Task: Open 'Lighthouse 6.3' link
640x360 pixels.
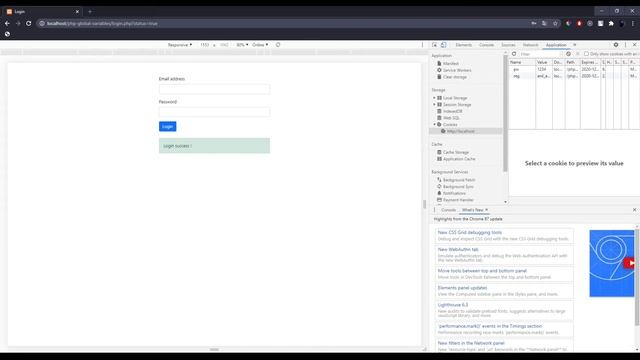Action: 453,305
